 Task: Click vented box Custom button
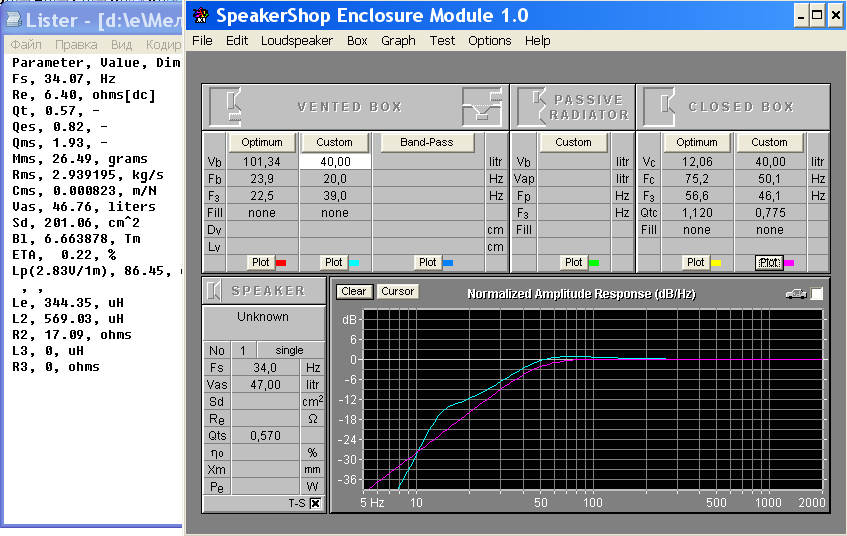tap(334, 142)
